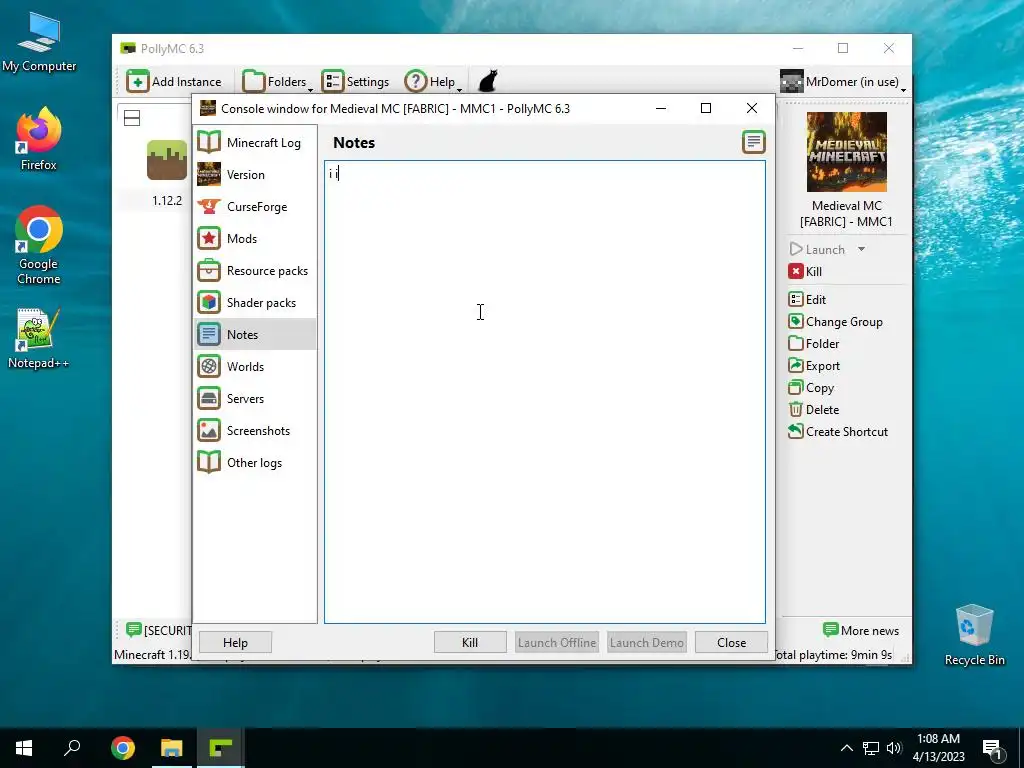Screen dimensions: 1024x768
Task: Open the Other logs page
Action: click(x=255, y=462)
